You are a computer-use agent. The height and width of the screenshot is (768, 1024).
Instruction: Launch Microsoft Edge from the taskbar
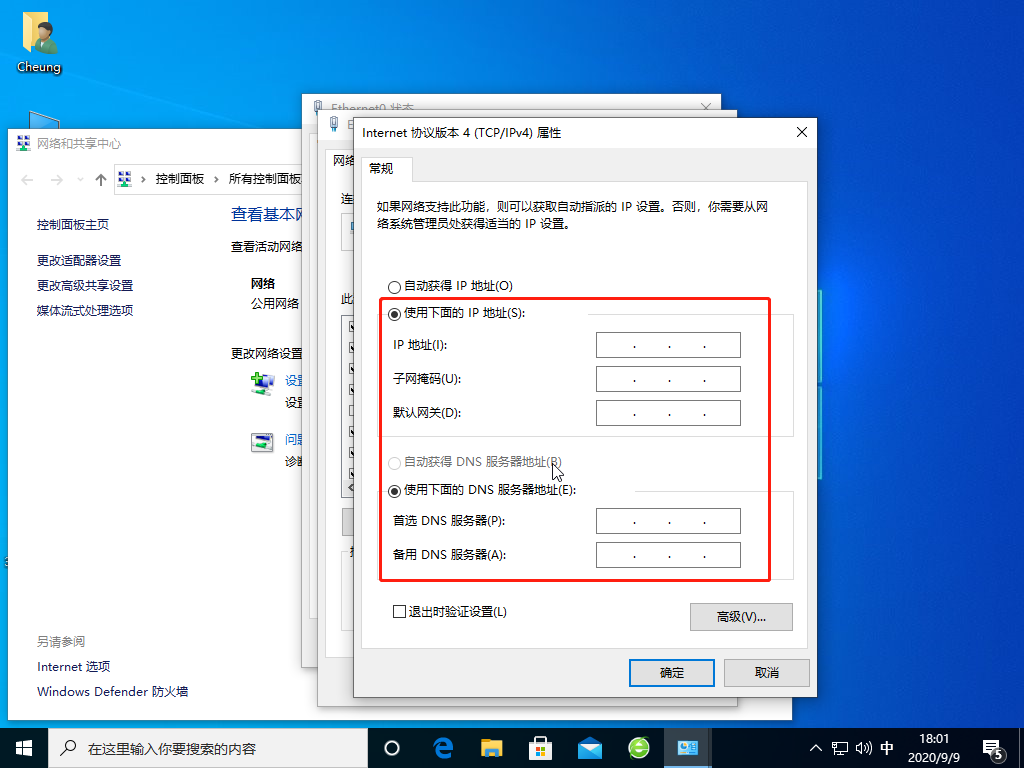443,748
